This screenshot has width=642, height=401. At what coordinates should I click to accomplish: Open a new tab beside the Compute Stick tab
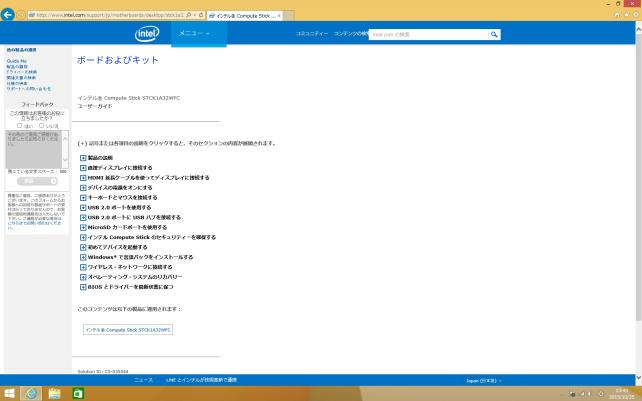pyautogui.click(x=289, y=16)
